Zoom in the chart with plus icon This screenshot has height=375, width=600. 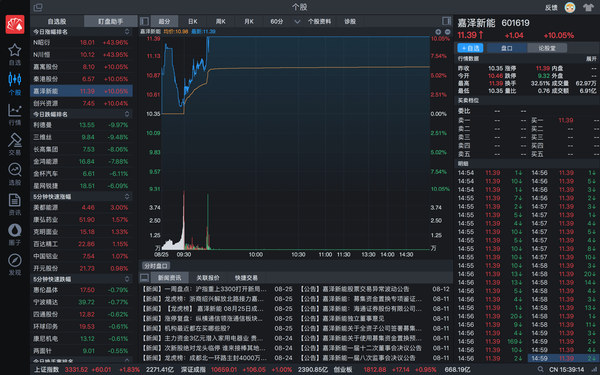pyautogui.click(x=438, y=32)
